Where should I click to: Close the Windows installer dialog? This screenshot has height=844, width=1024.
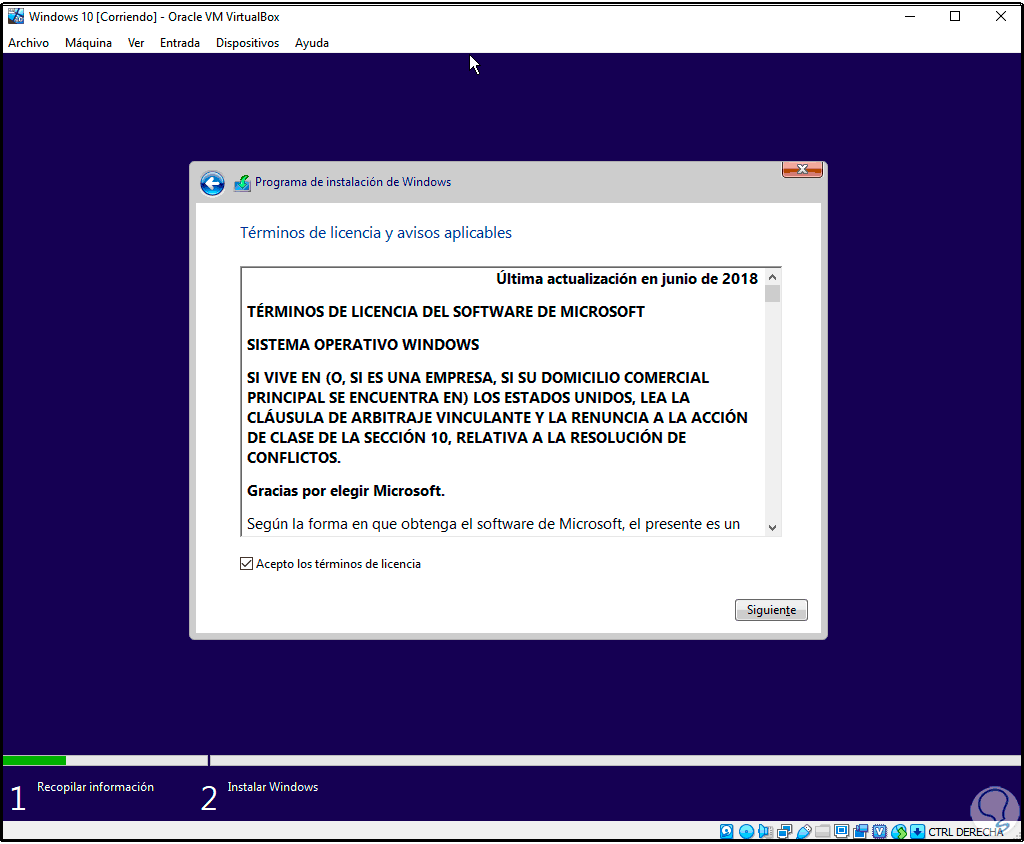(x=802, y=169)
